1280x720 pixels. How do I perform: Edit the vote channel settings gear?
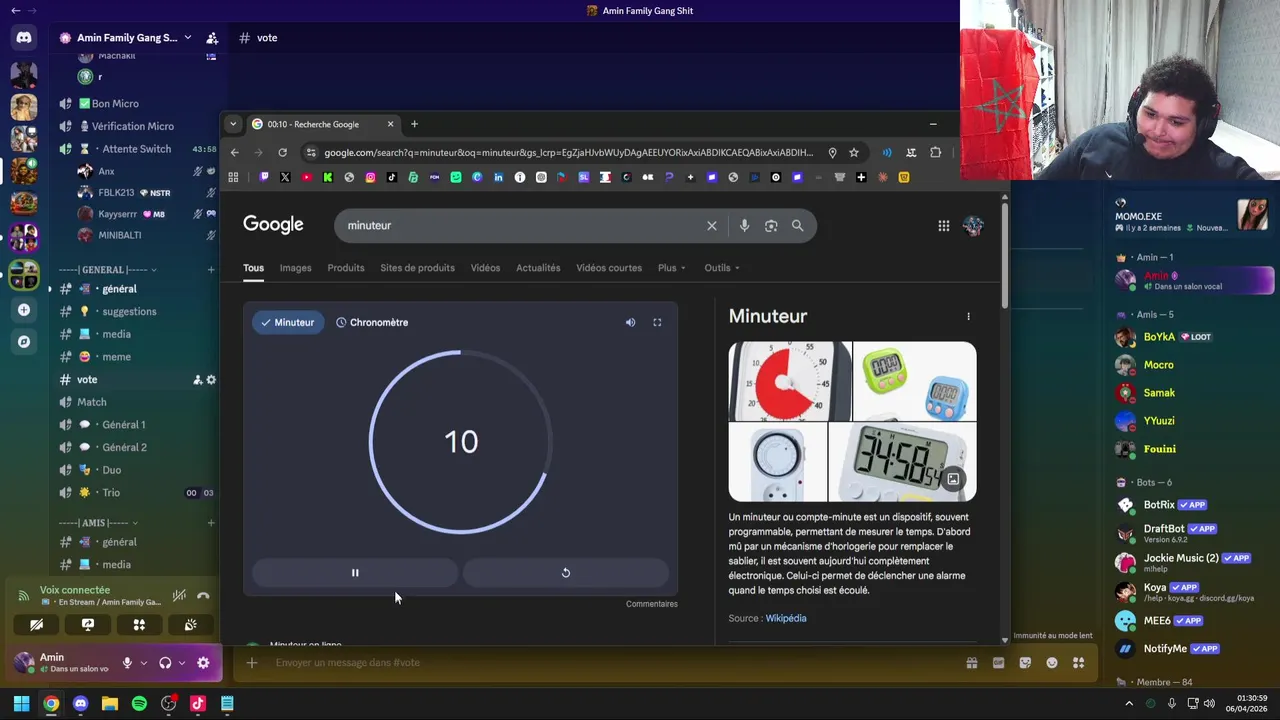(211, 380)
